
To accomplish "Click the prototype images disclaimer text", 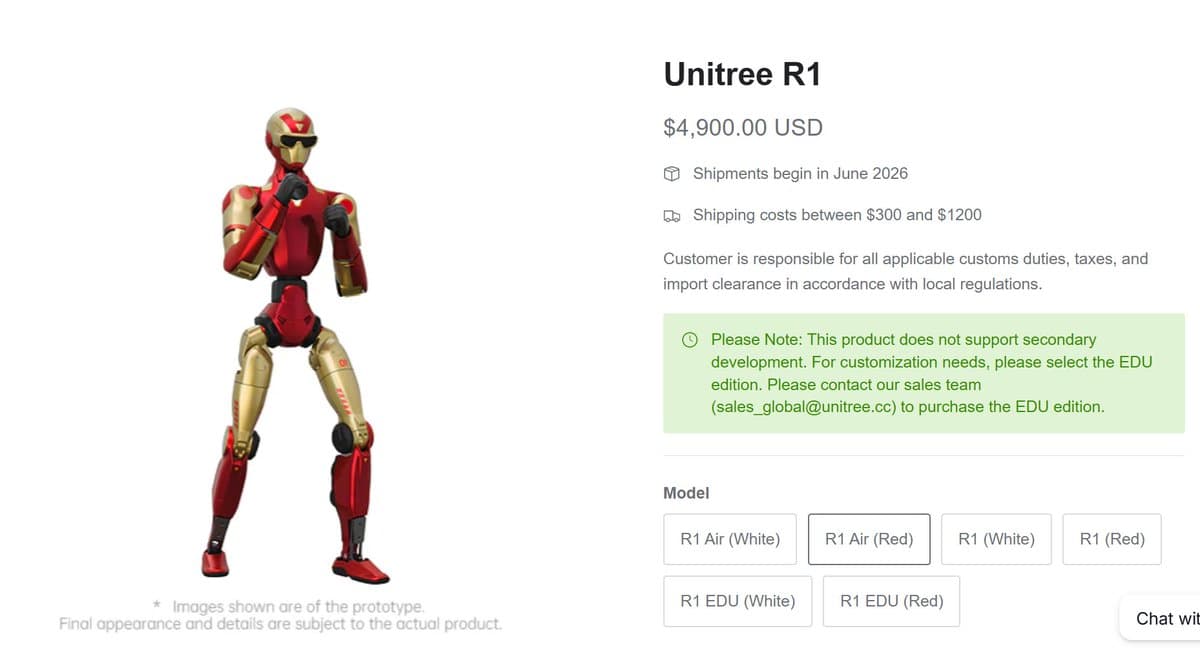I will pos(280,615).
